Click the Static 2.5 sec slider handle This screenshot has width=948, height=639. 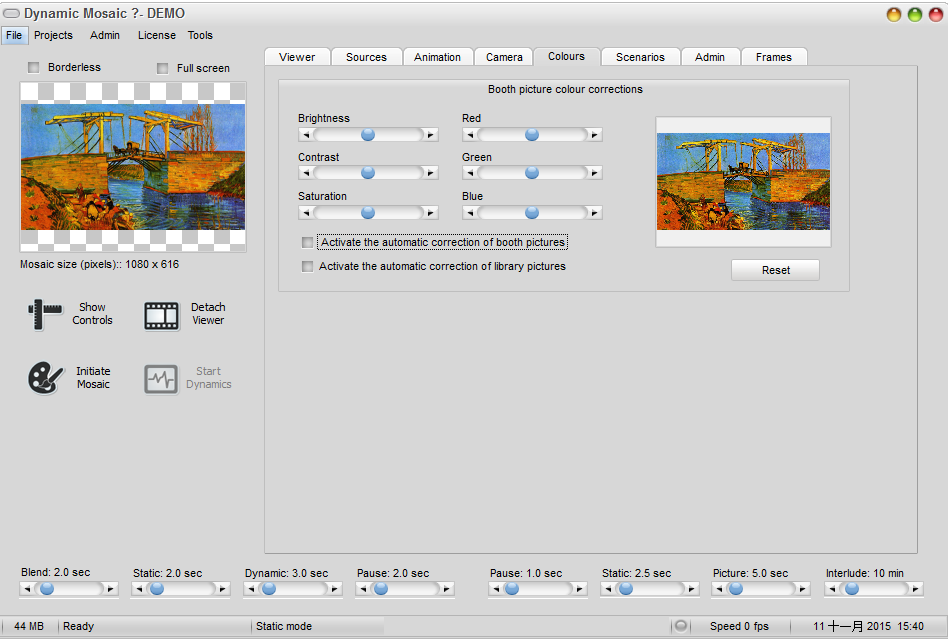coord(626,589)
